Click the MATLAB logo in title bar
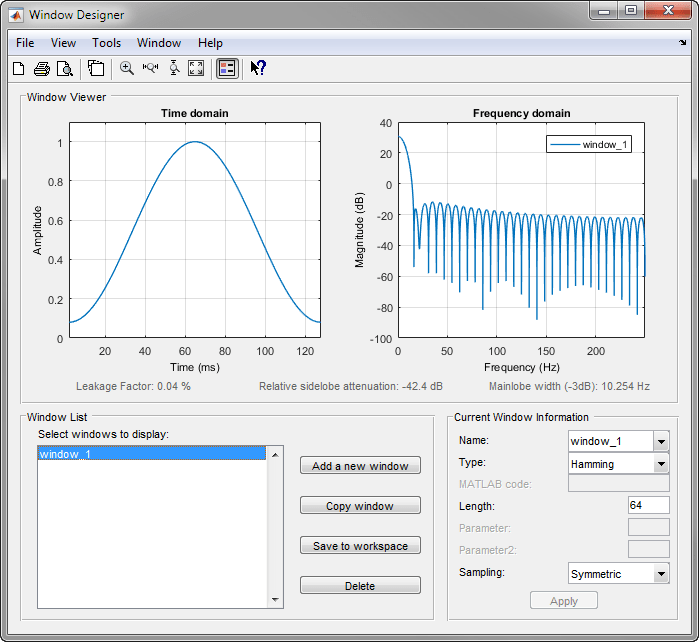Viewport: 699px width, 642px height. [16, 15]
